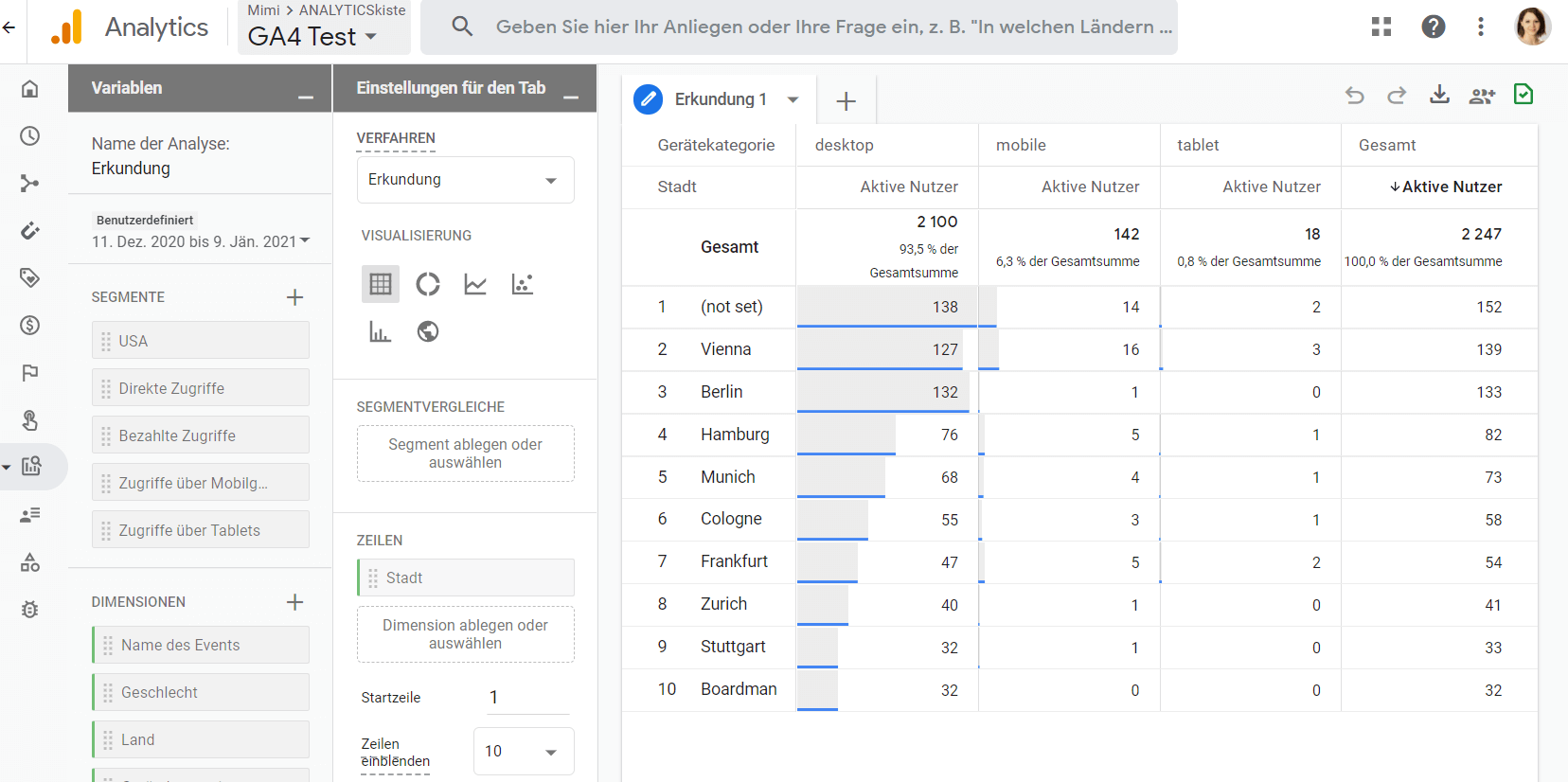Image resolution: width=1568 pixels, height=782 pixels.
Task: Select the donut chart visualization icon
Action: [x=428, y=284]
